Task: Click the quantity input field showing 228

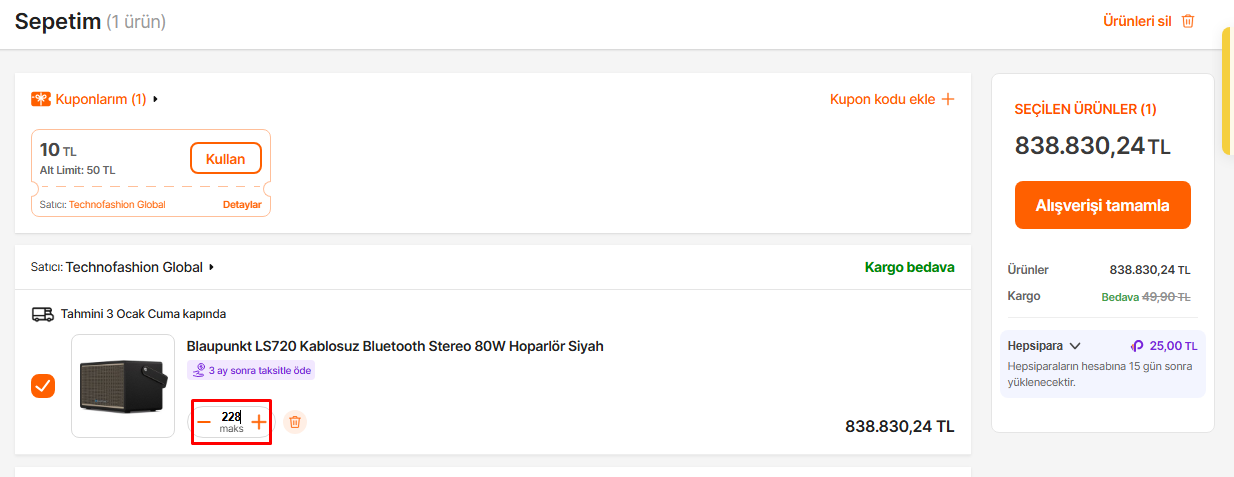Action: click(x=231, y=417)
